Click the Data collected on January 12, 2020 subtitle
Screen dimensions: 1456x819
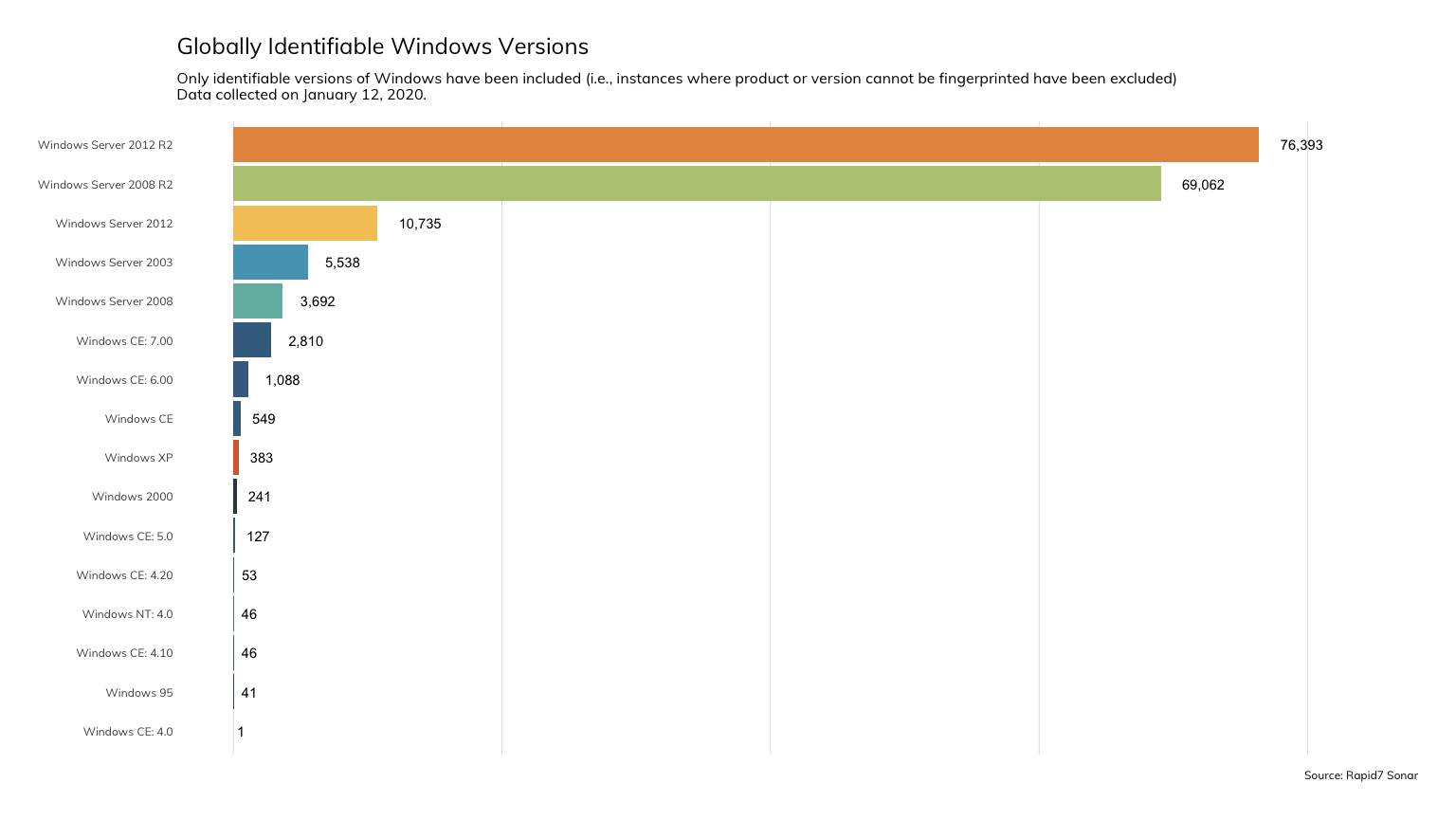301,95
